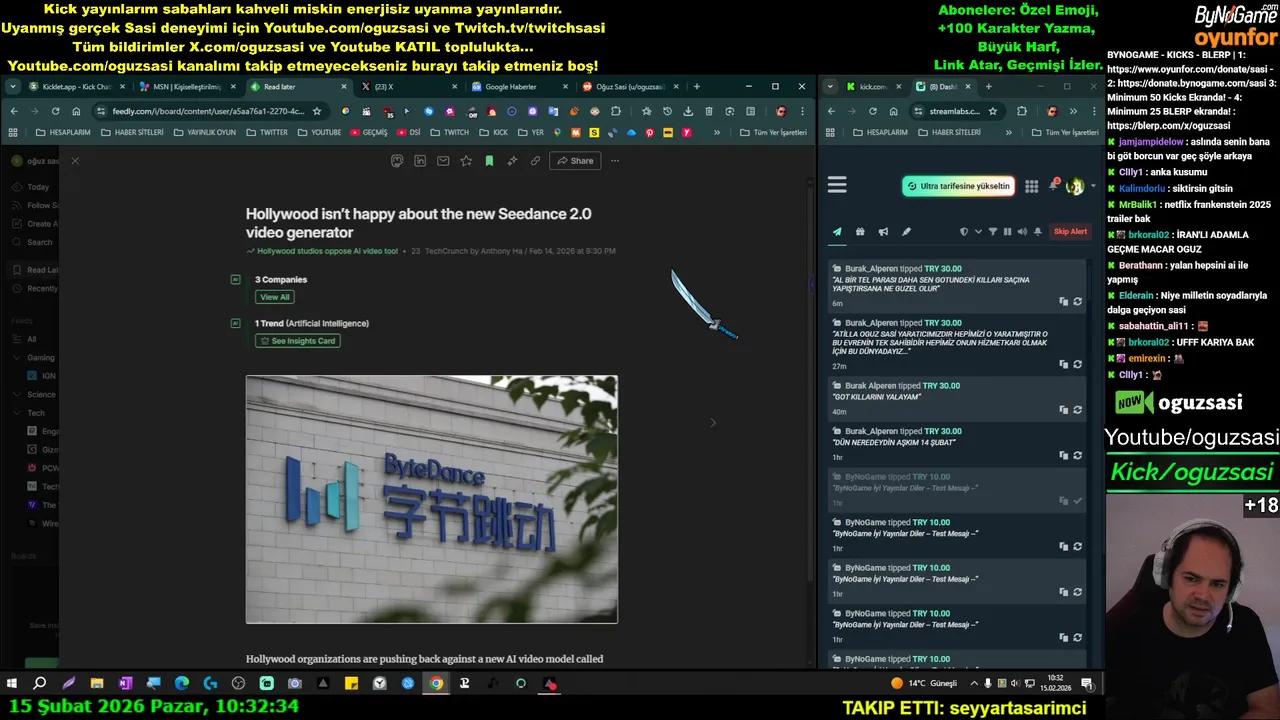Viewport: 1280px width, 720px height.
Task: Open the KICK bookmark folder
Action: 493,132
